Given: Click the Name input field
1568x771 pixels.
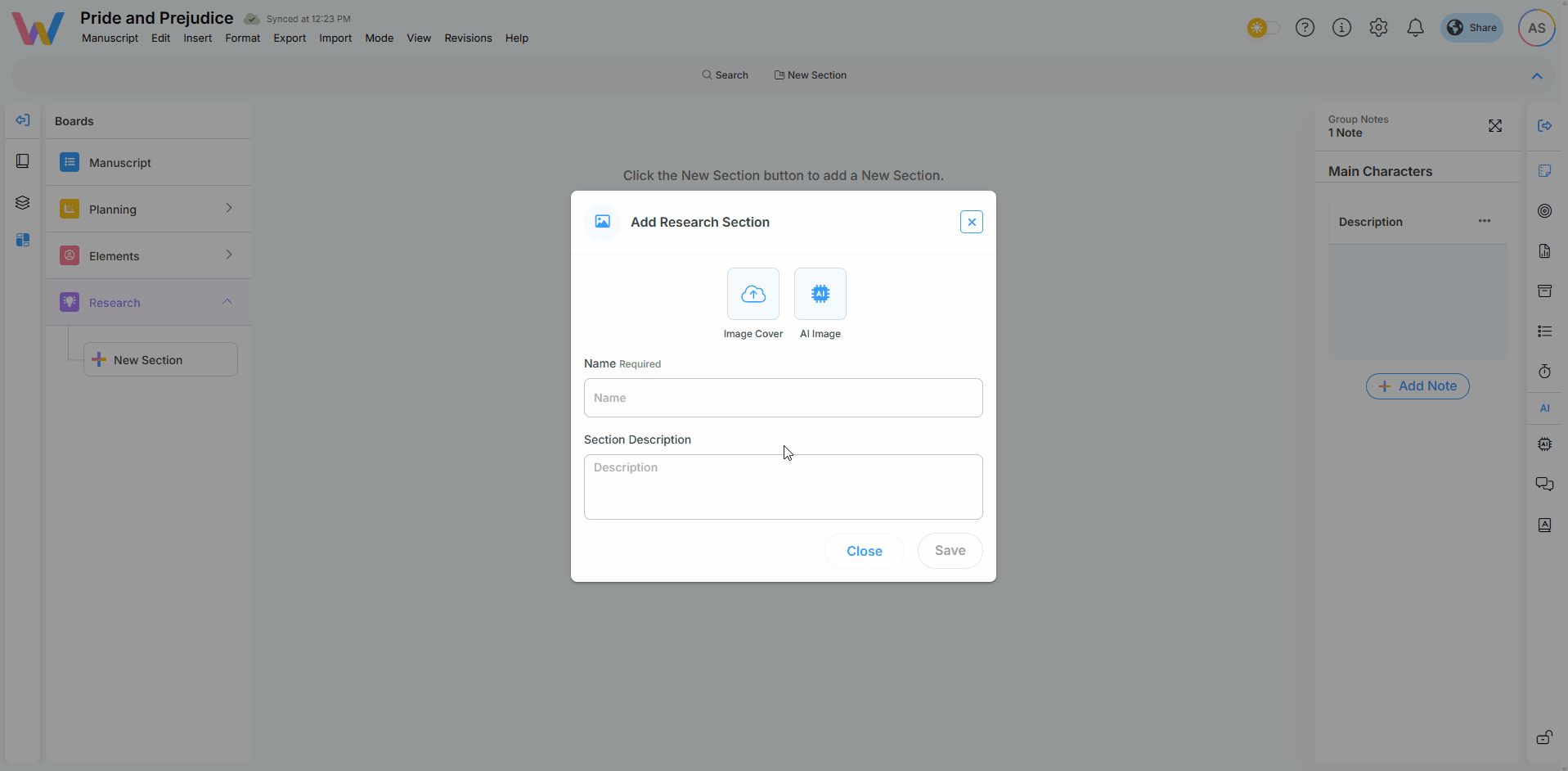Looking at the screenshot, I should click(783, 398).
